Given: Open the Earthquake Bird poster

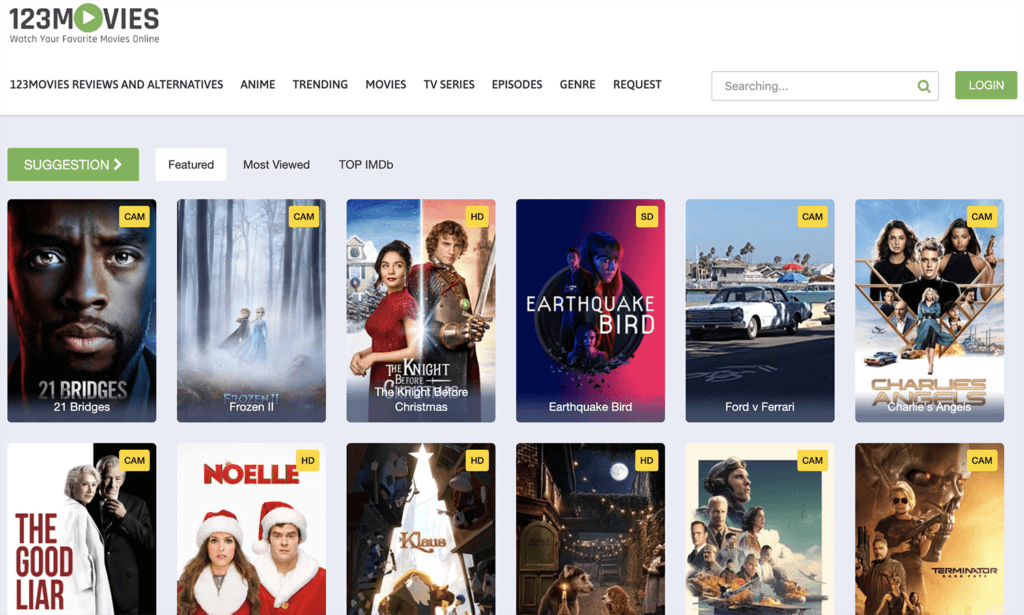Looking at the screenshot, I should (x=590, y=311).
